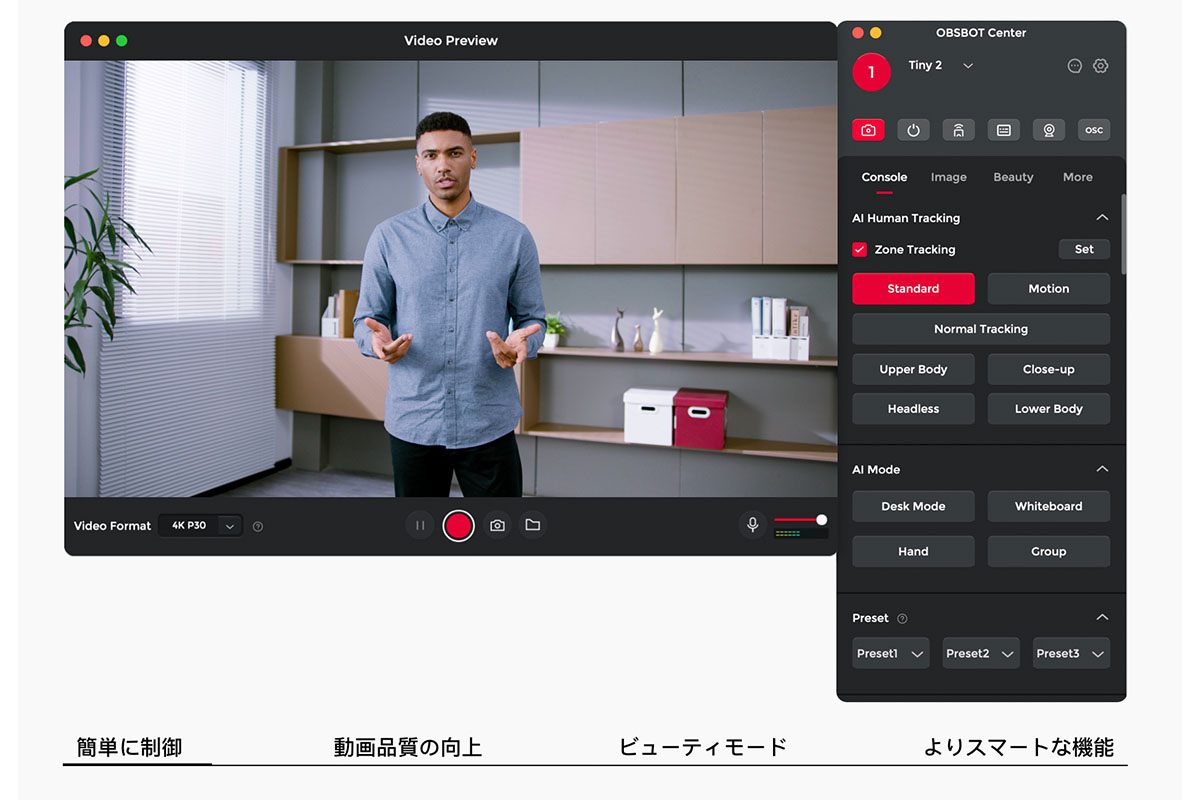Open the OSC control panel icon

(1093, 129)
